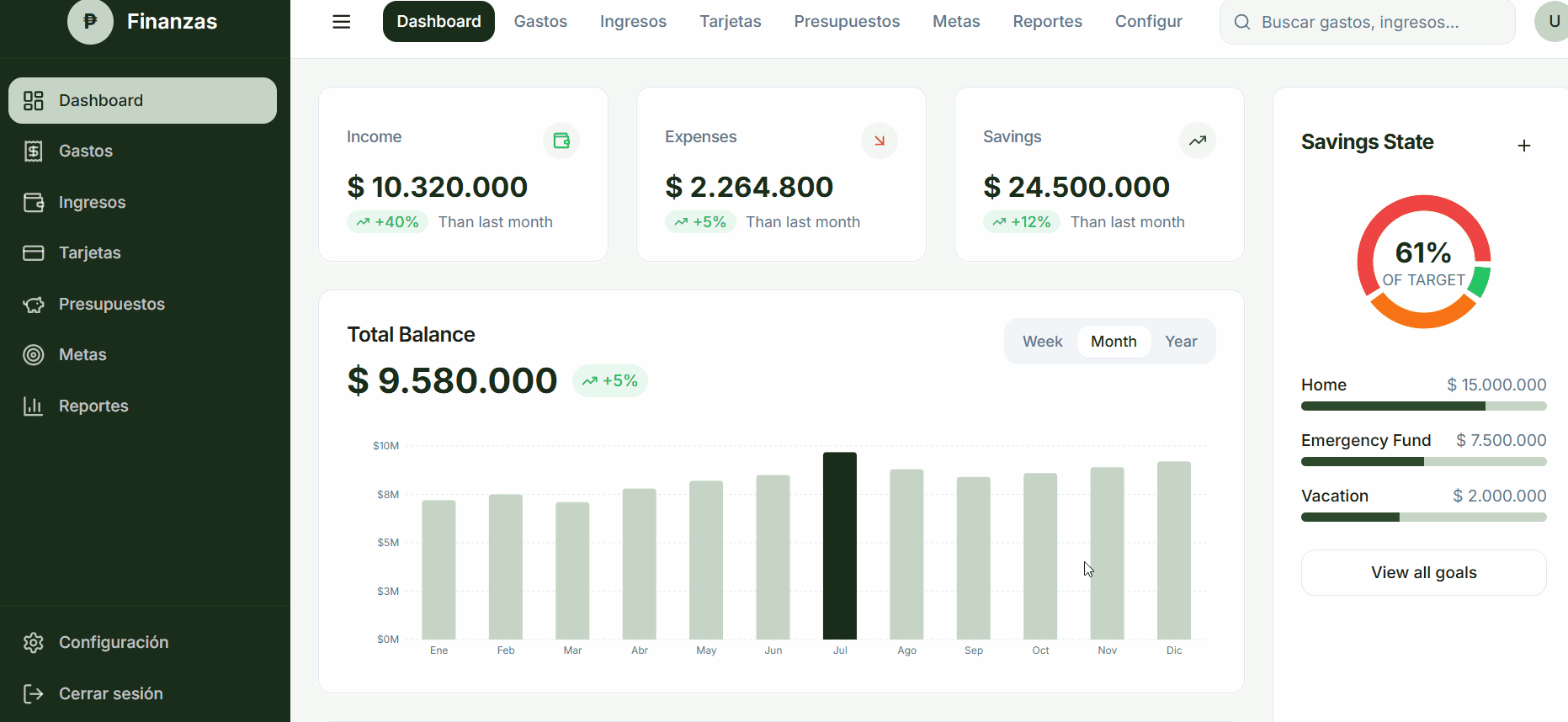Select Dashboard label in the sidebar
Viewport: 1568px width, 722px height.
tap(101, 101)
